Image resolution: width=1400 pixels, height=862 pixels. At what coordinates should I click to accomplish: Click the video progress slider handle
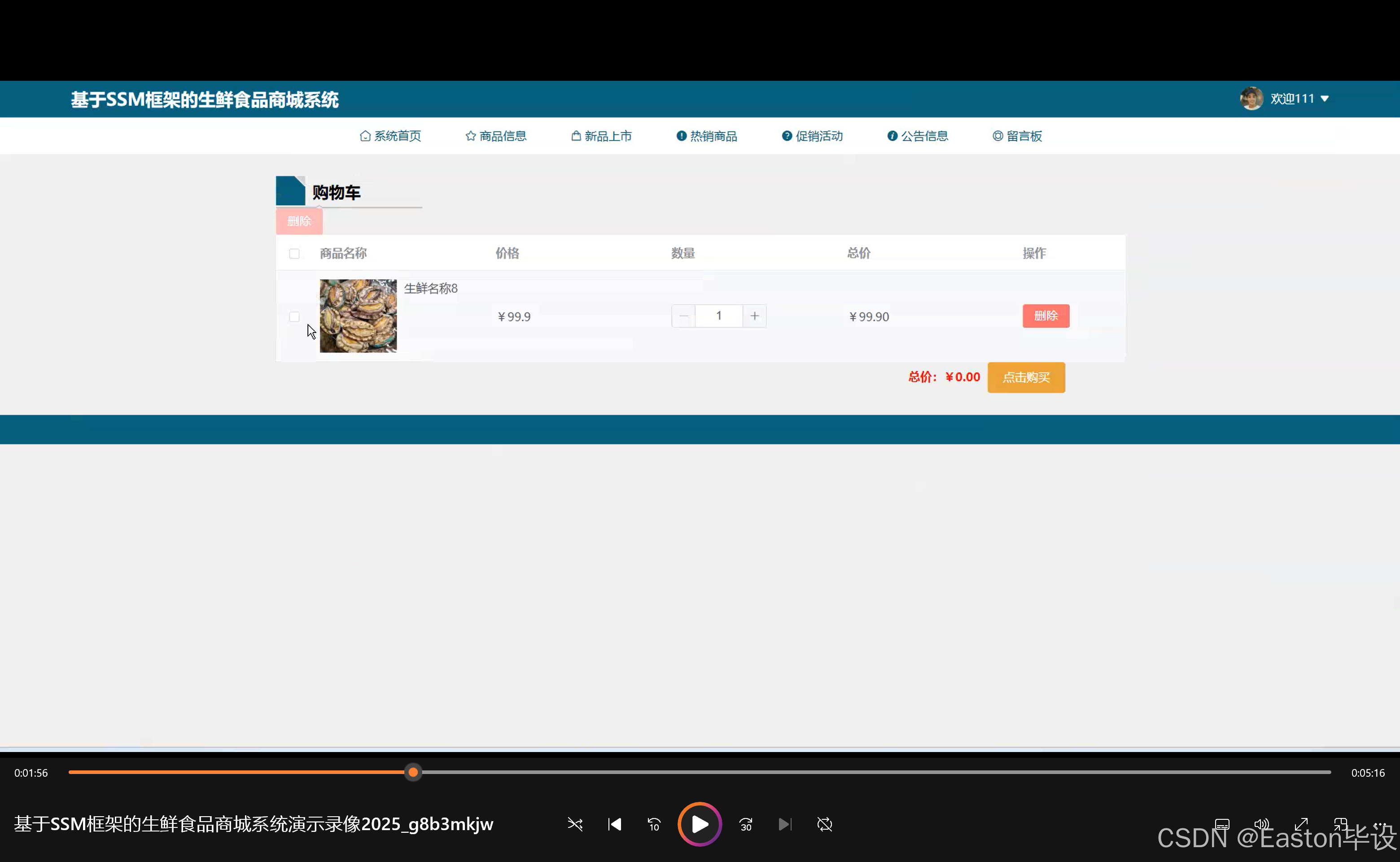(x=413, y=773)
